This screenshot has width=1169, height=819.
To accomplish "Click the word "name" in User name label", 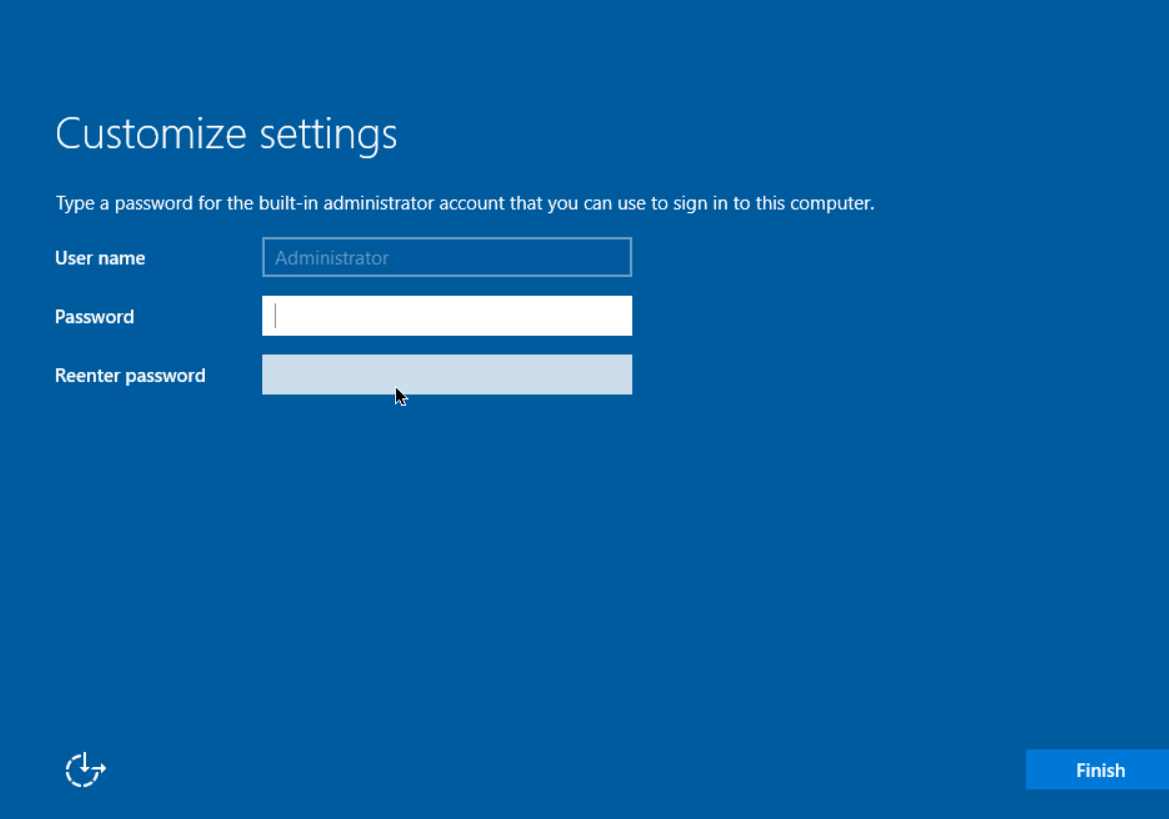I will (123, 258).
